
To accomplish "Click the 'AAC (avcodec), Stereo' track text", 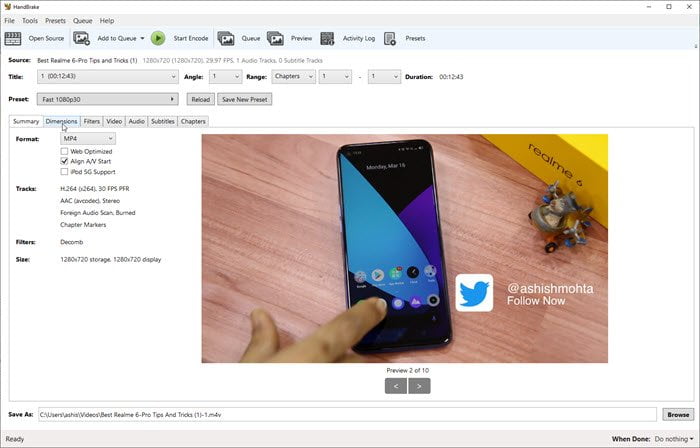I will (x=90, y=201).
